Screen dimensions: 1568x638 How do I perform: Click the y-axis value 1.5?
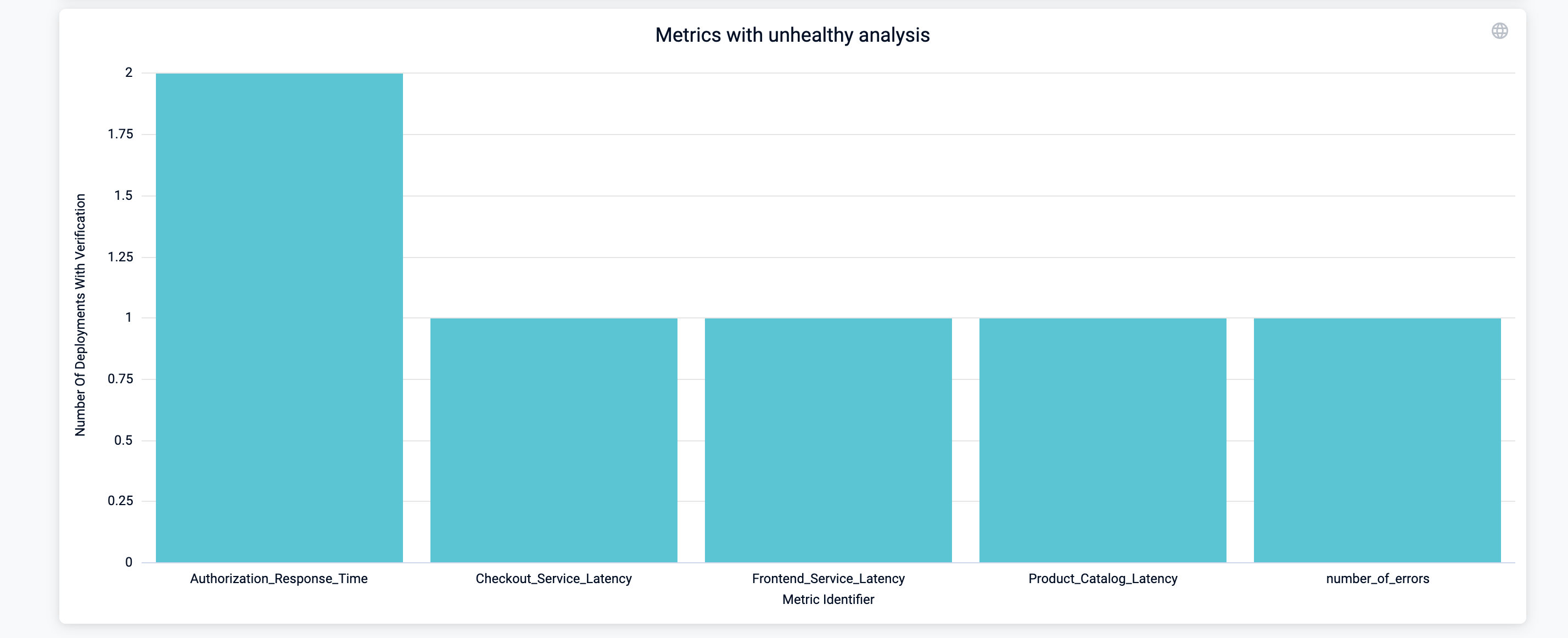pos(123,195)
